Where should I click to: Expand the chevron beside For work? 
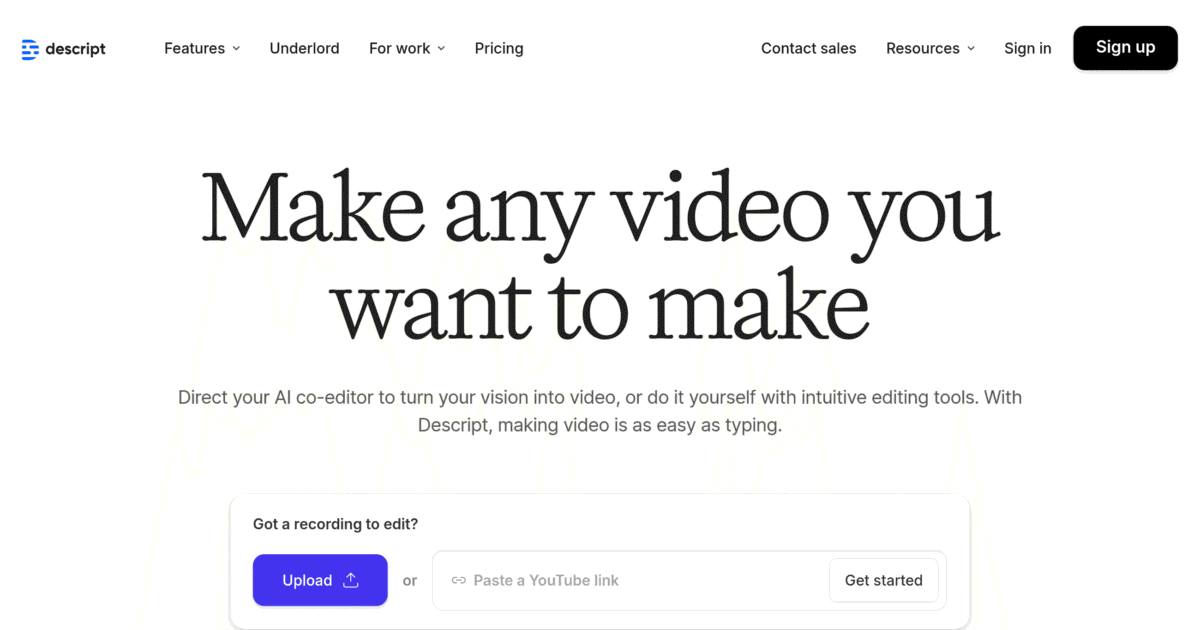point(441,48)
